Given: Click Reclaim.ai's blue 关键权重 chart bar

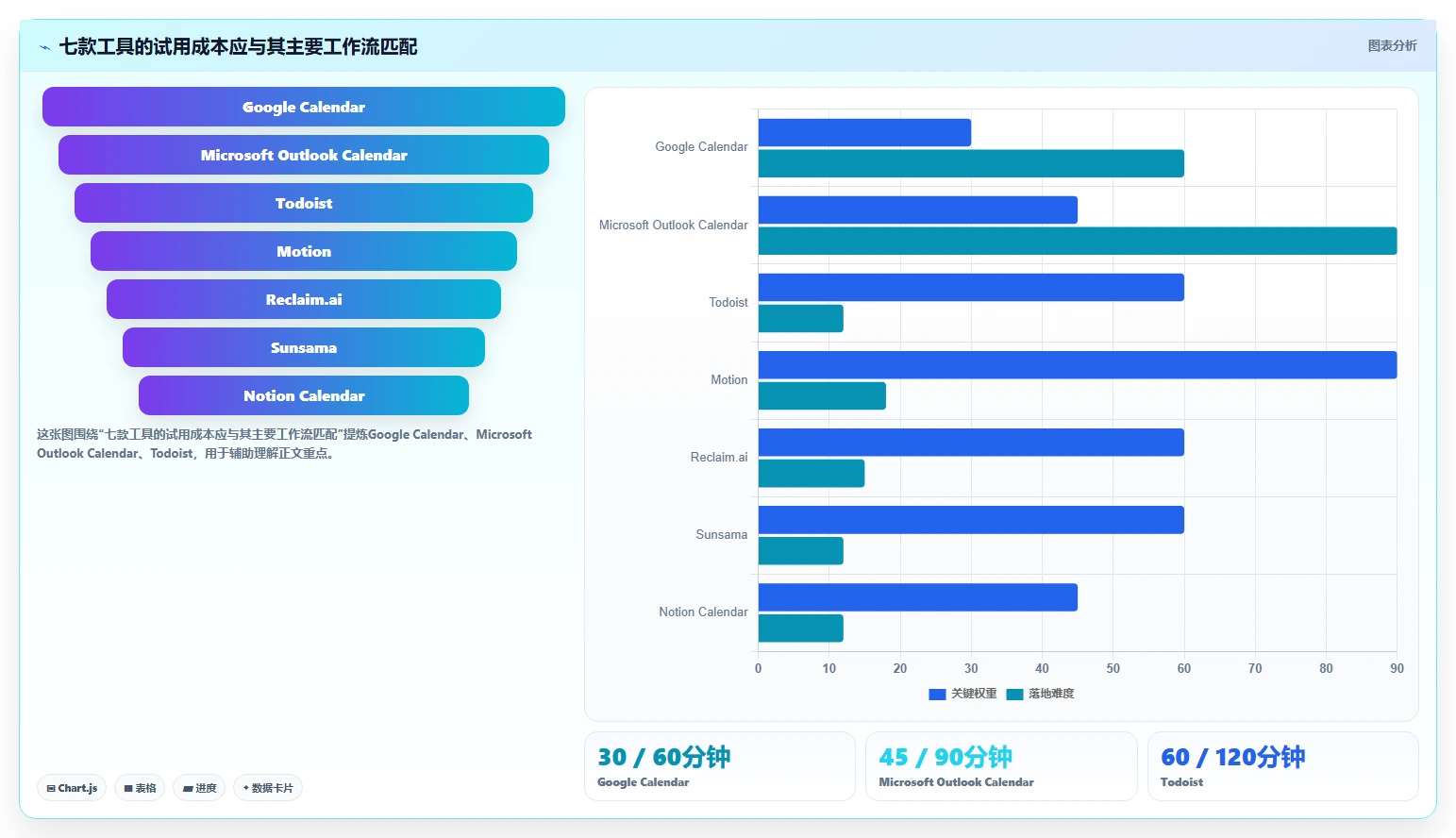Looking at the screenshot, I should click(x=971, y=442).
